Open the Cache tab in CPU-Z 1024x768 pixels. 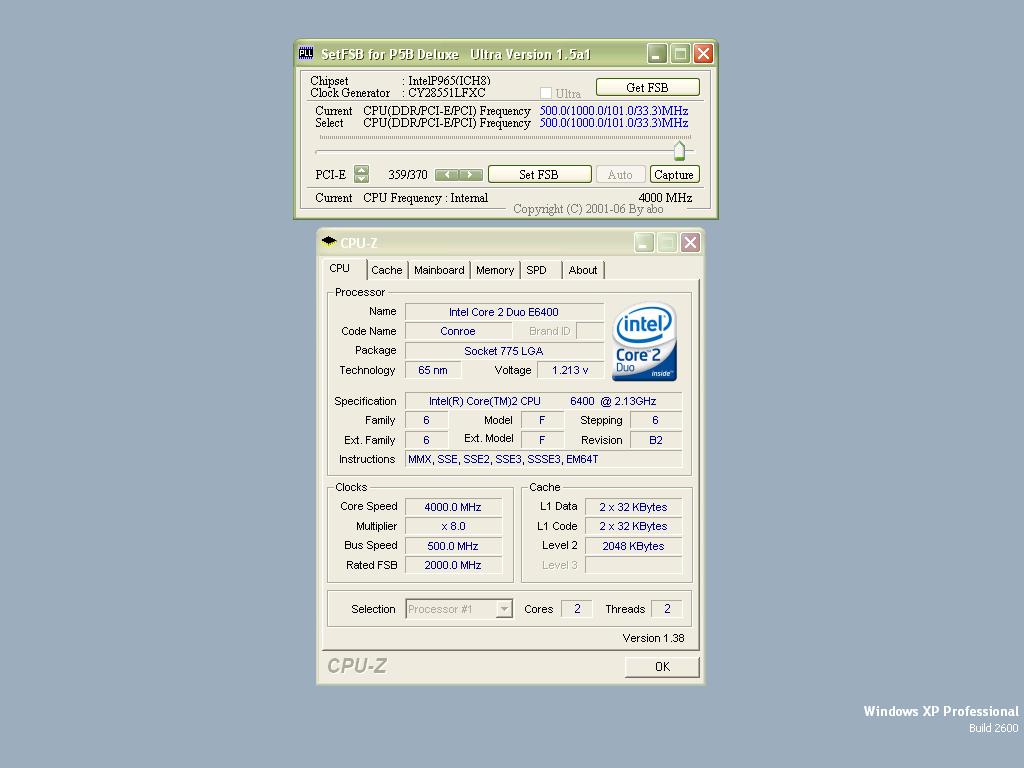(387, 270)
